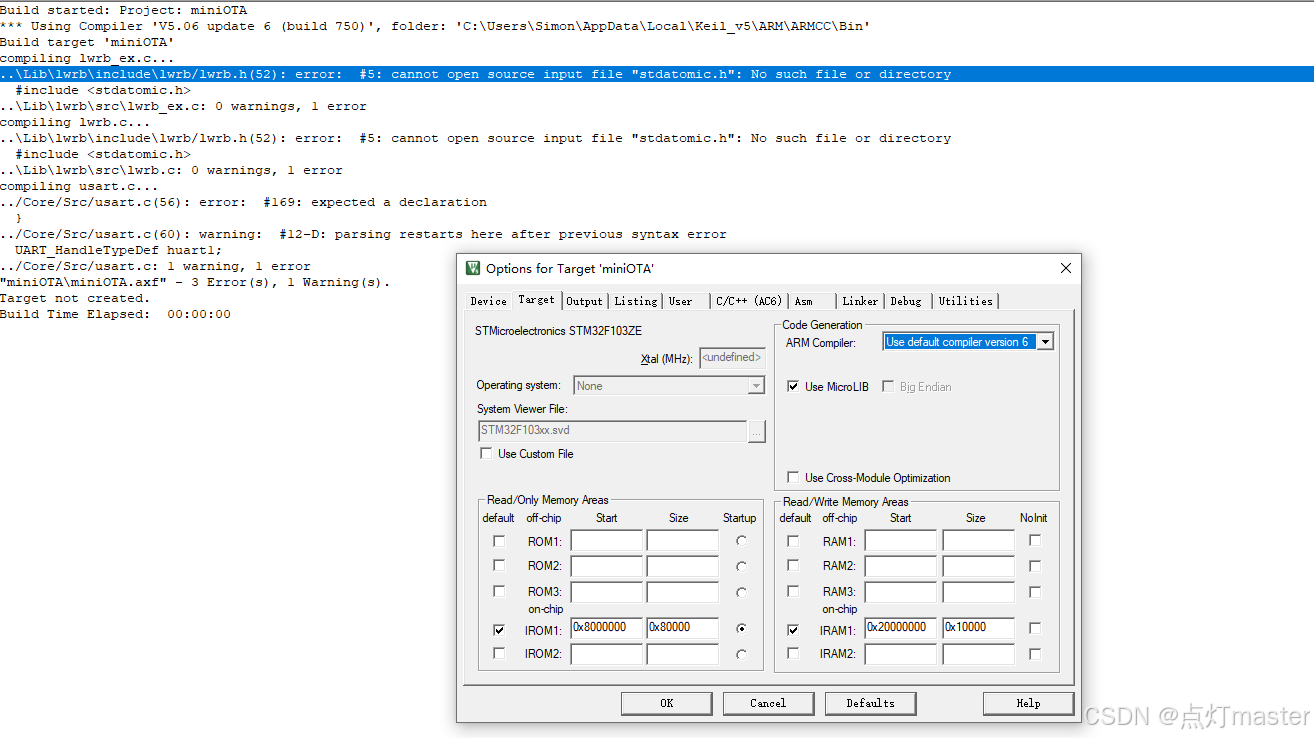Expand the ARM Compiler version dropdown

point(1045,342)
